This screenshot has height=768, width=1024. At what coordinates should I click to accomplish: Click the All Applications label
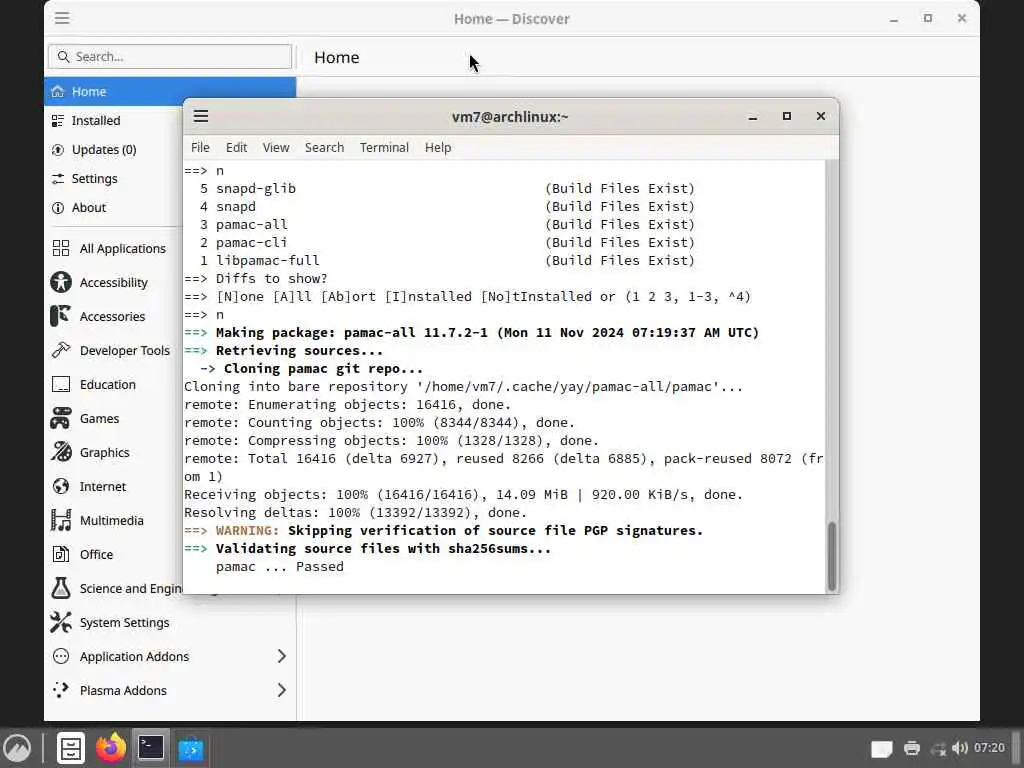click(x=123, y=249)
